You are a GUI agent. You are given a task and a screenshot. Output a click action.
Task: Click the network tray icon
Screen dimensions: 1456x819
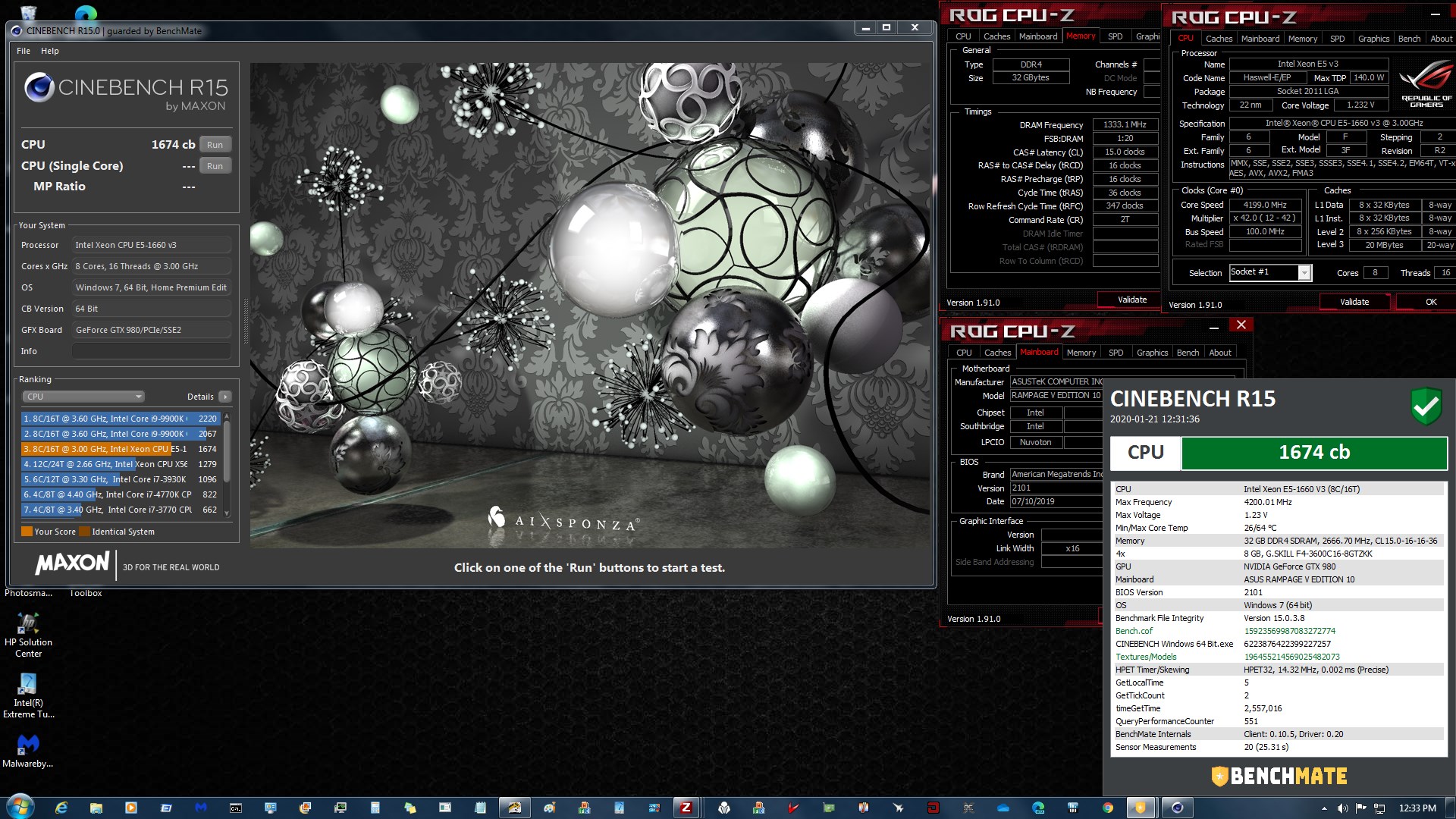click(1379, 808)
